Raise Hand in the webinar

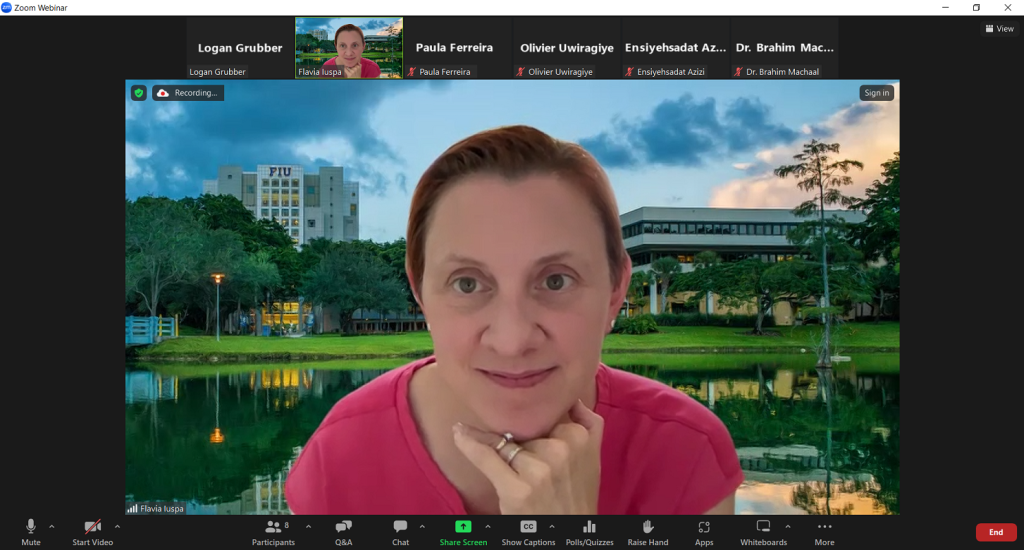[648, 531]
